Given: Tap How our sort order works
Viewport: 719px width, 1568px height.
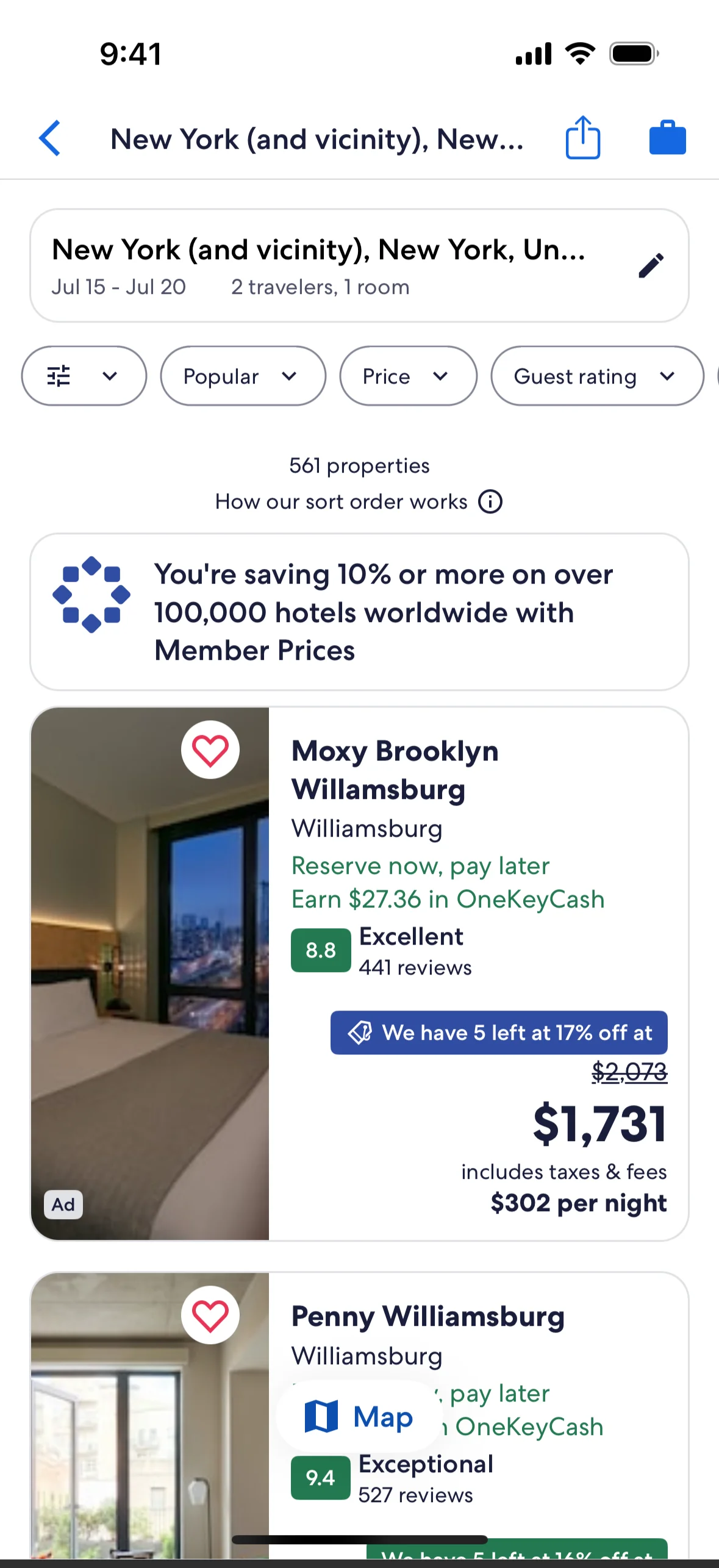Looking at the screenshot, I should pos(341,502).
